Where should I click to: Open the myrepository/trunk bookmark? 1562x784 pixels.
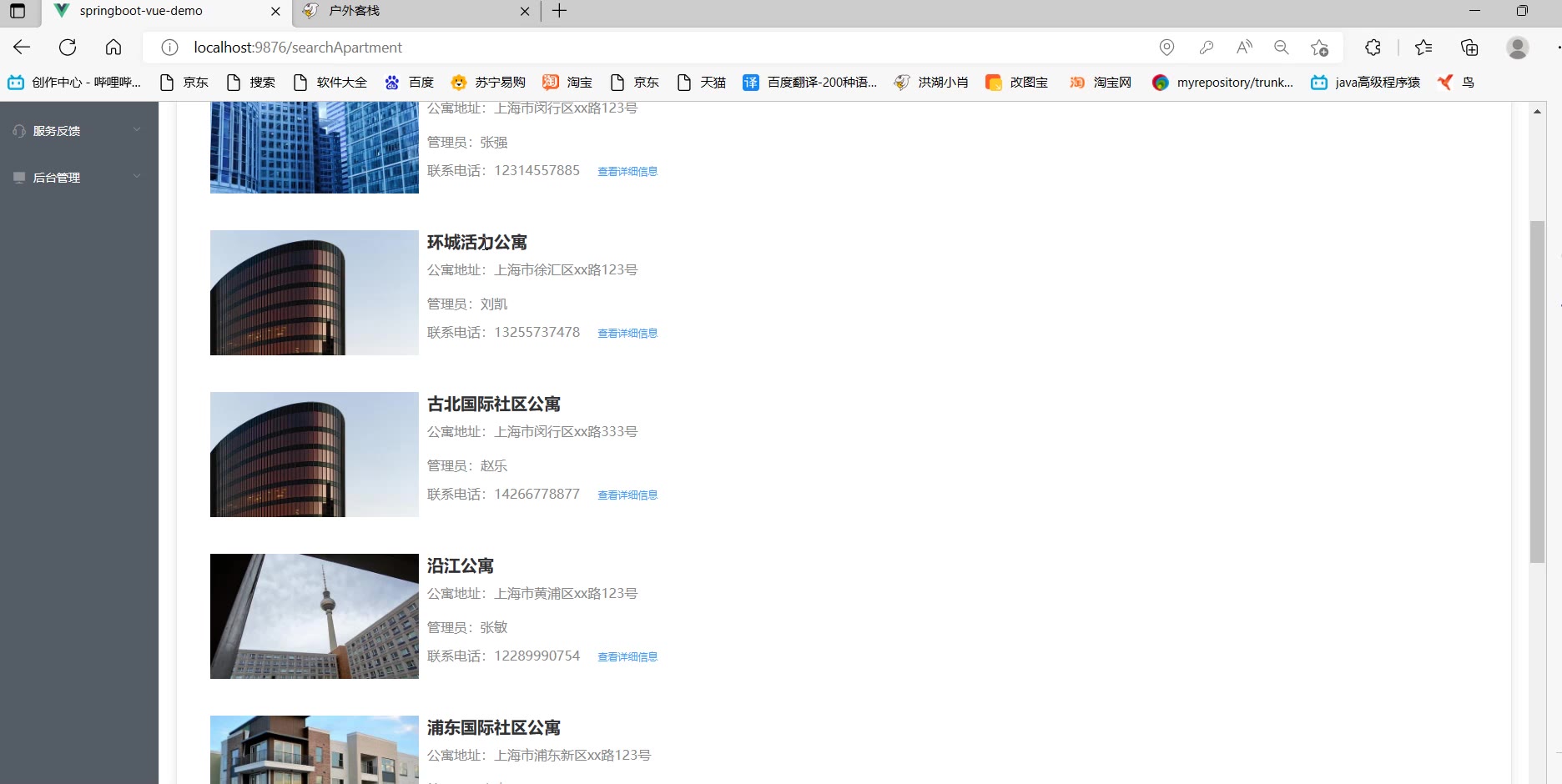[1222, 82]
